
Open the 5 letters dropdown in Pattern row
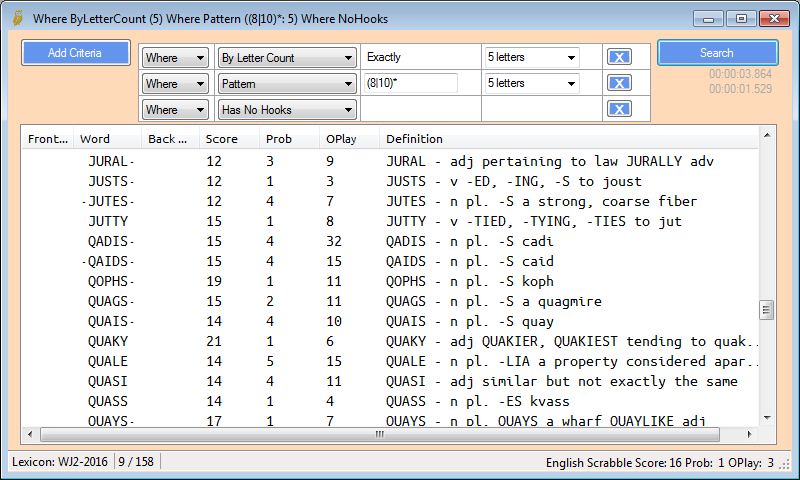[x=532, y=83]
